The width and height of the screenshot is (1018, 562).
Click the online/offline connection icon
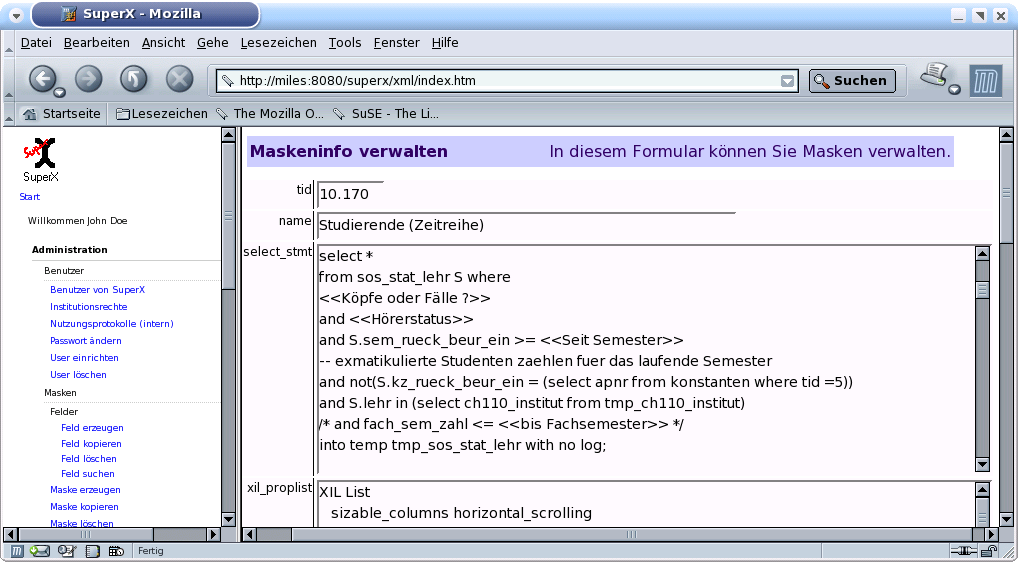coord(963,552)
